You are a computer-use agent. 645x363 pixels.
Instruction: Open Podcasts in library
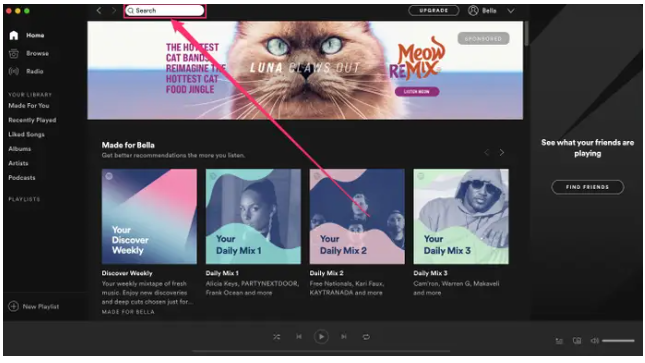[x=22, y=178]
